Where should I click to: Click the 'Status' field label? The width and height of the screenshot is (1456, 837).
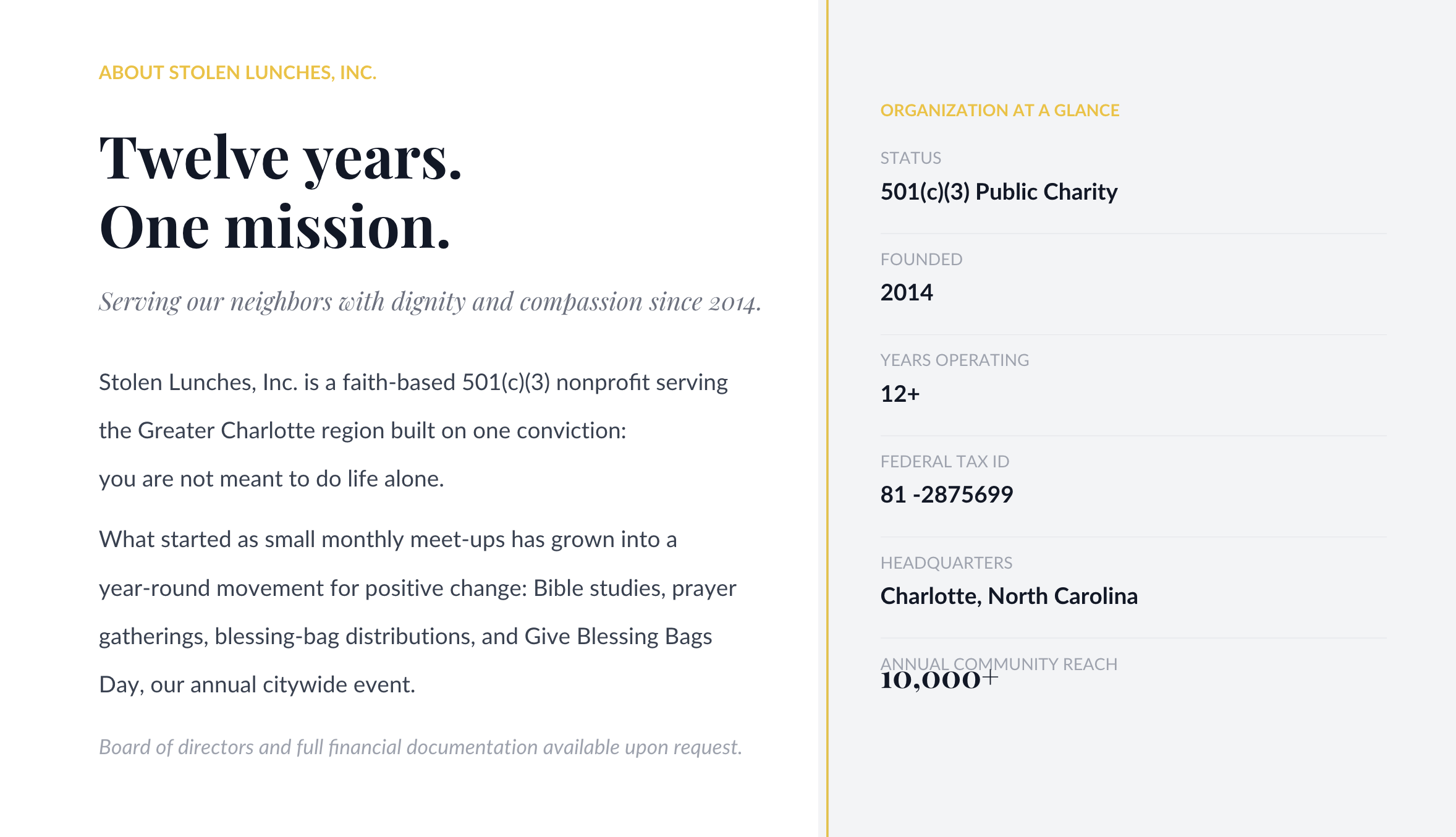pyautogui.click(x=910, y=158)
